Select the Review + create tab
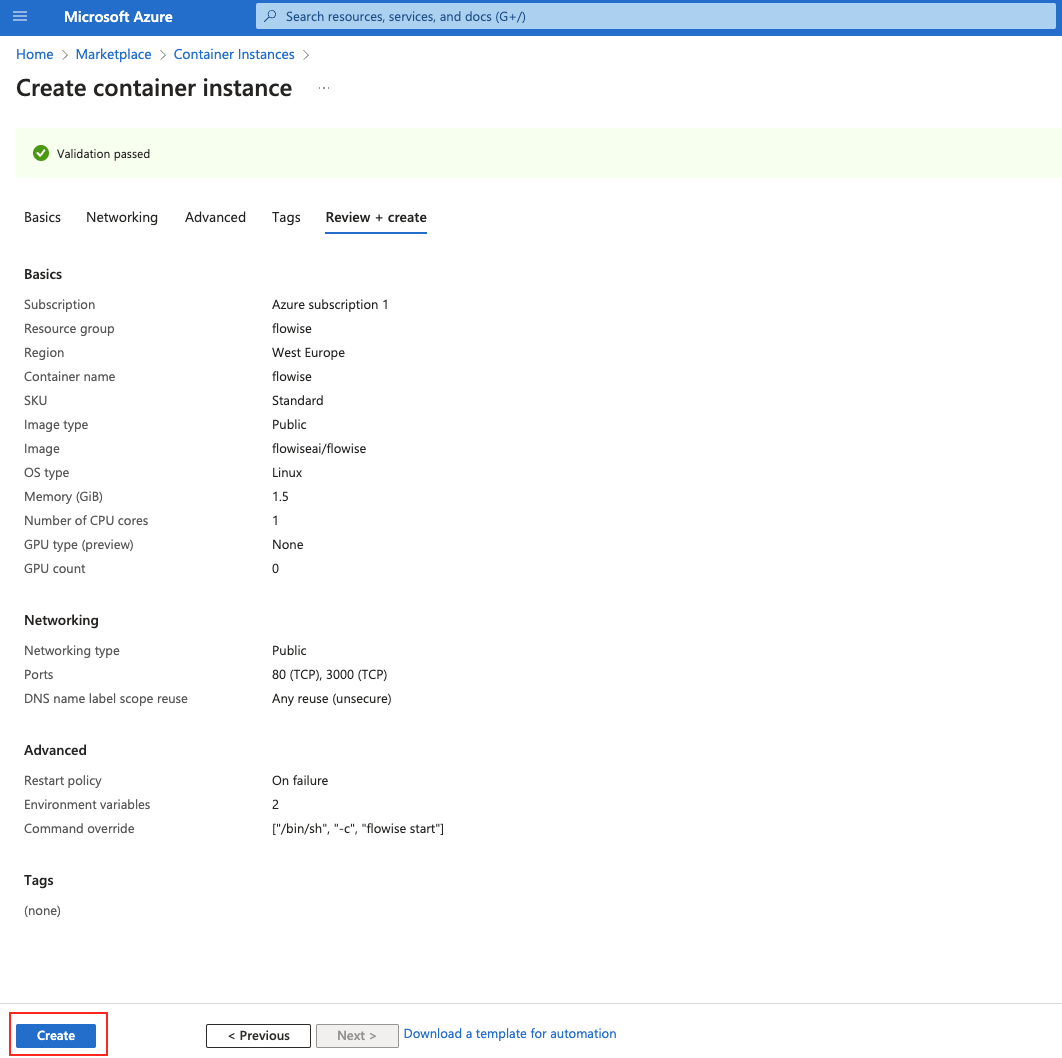 (x=376, y=217)
